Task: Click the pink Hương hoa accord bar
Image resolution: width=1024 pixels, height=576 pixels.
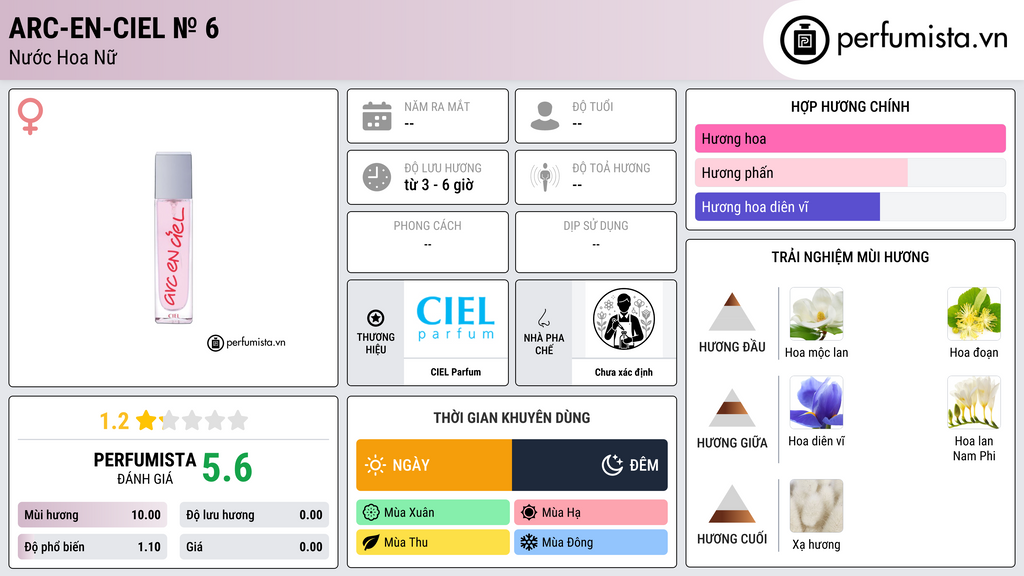Action: [x=850, y=138]
